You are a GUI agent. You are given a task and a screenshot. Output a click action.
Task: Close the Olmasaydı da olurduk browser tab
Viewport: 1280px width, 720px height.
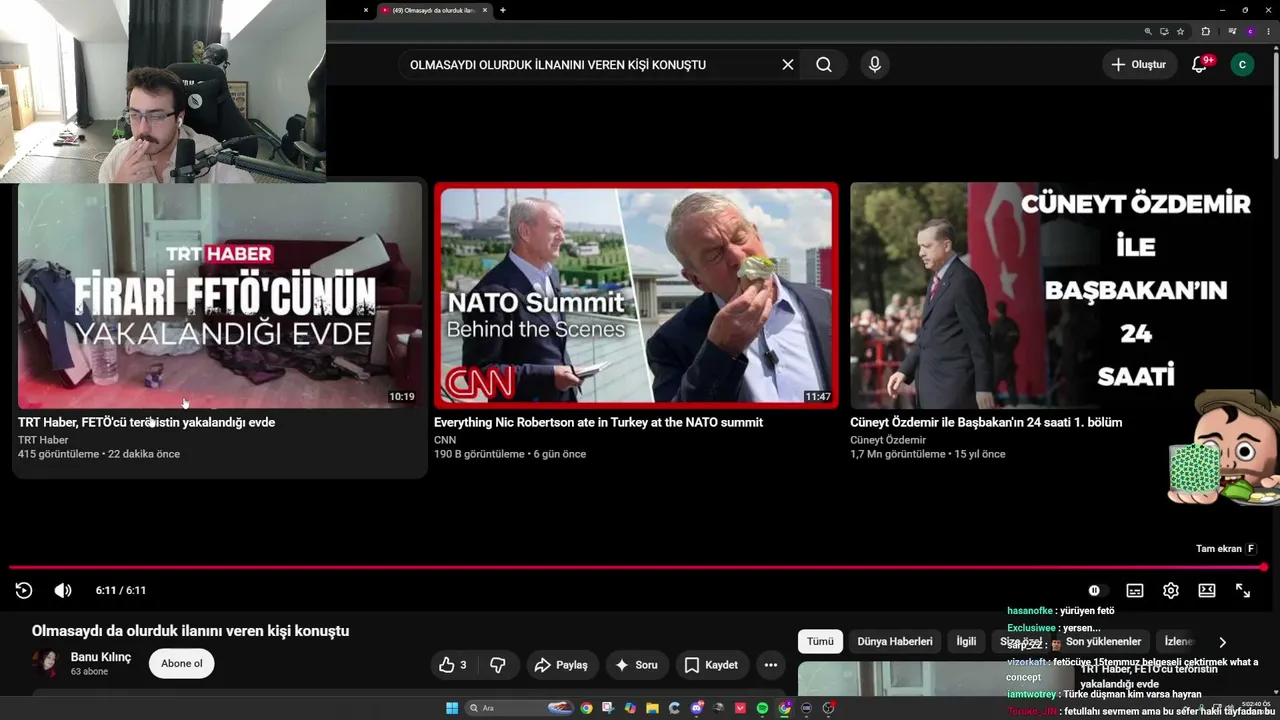tap(485, 10)
